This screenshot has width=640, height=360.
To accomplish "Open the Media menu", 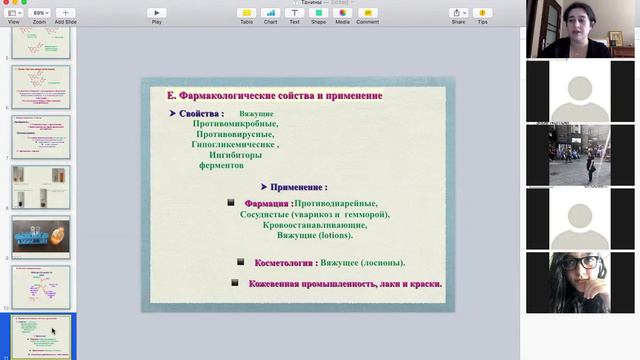I will tap(342, 13).
